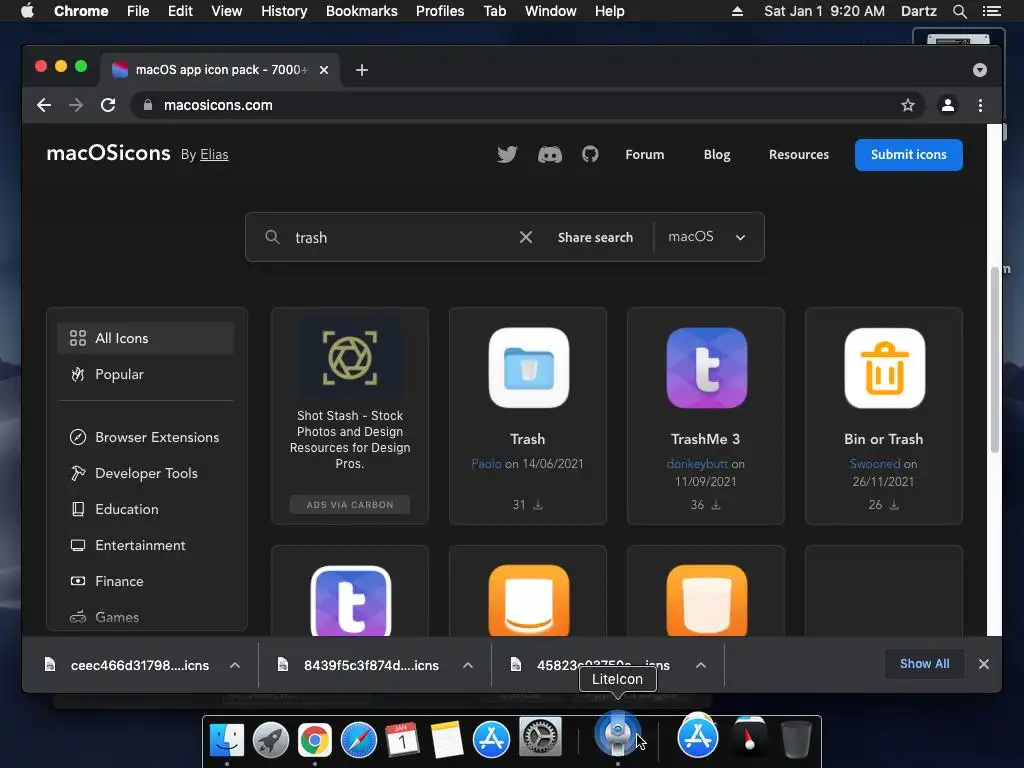Open the Twitter icon link in header
This screenshot has height=768, width=1024.
pyautogui.click(x=507, y=155)
